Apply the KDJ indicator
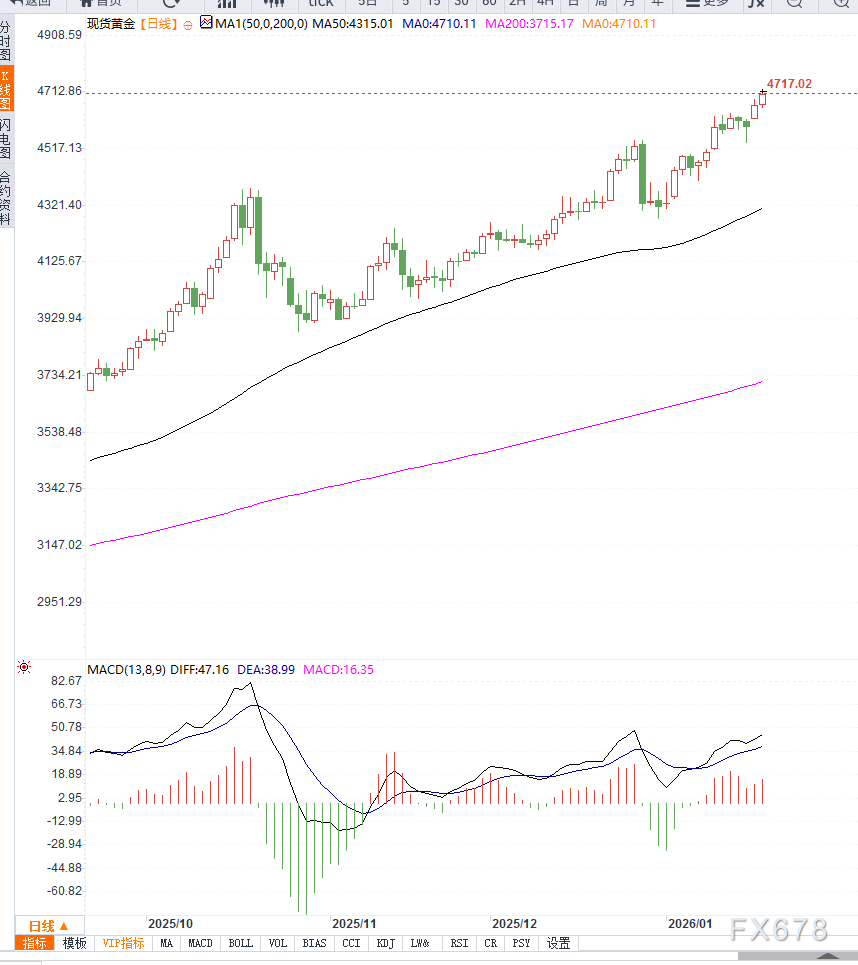Viewport: 858px width, 965px height. point(385,943)
